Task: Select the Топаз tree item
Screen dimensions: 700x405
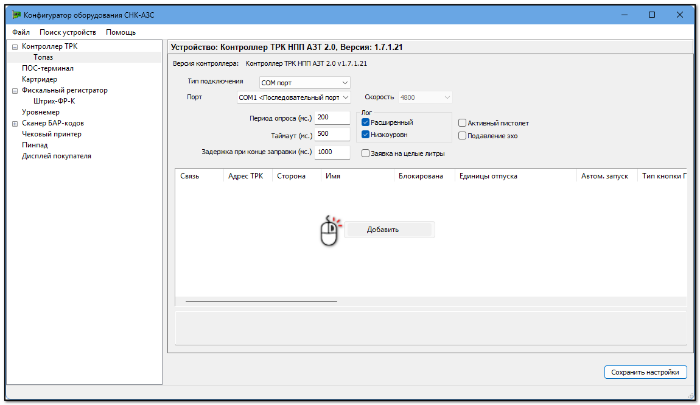Action: [x=43, y=57]
